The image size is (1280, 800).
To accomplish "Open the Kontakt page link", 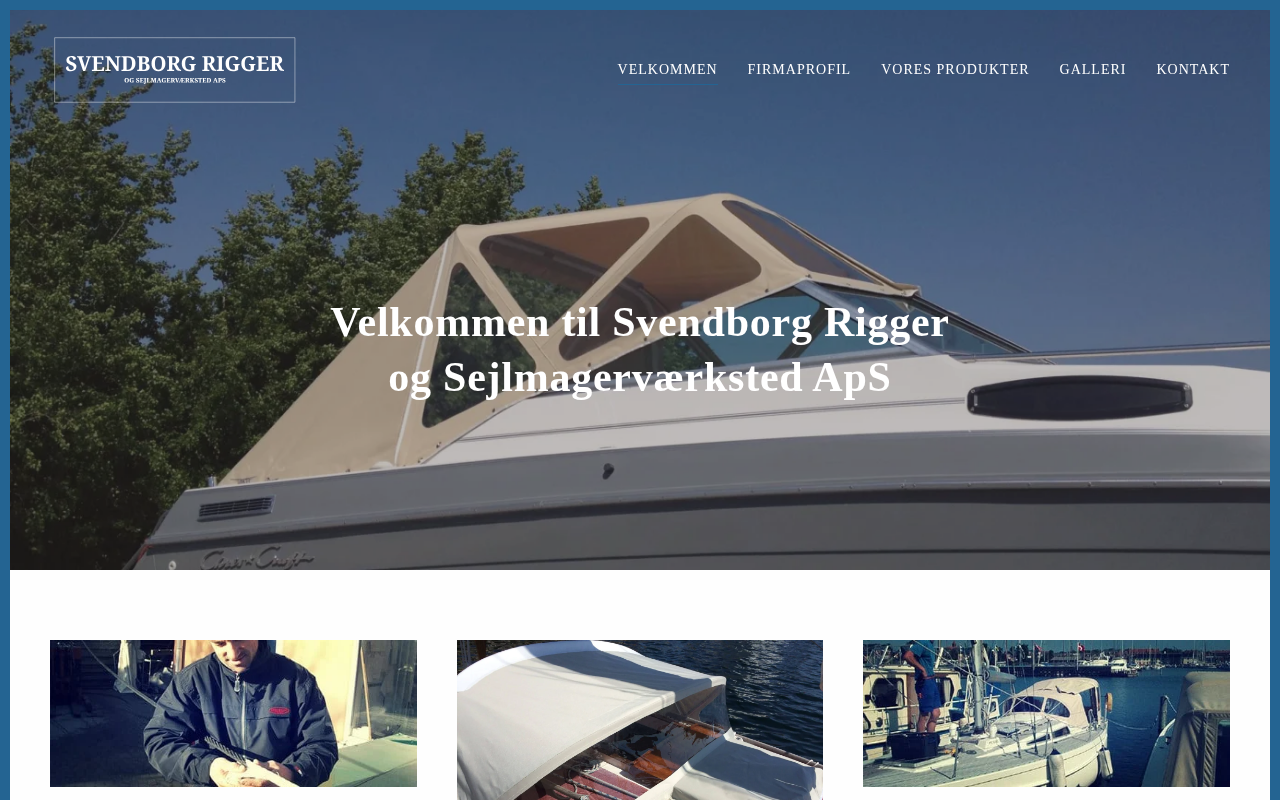I will 1193,70.
